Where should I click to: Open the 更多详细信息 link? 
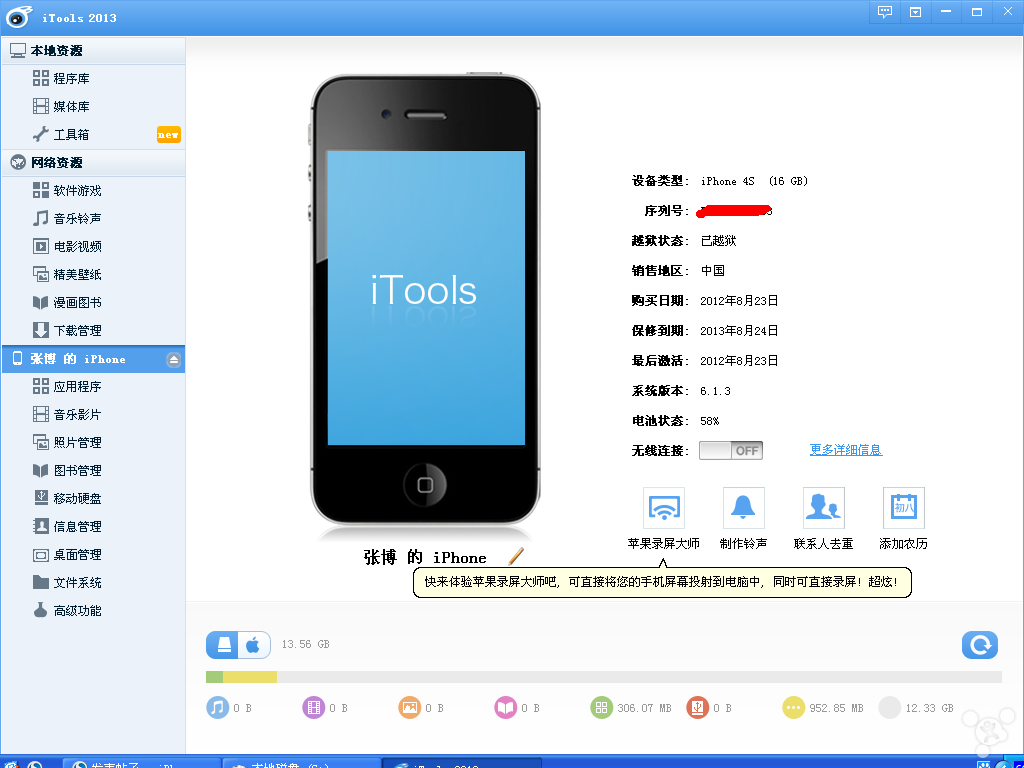(846, 450)
